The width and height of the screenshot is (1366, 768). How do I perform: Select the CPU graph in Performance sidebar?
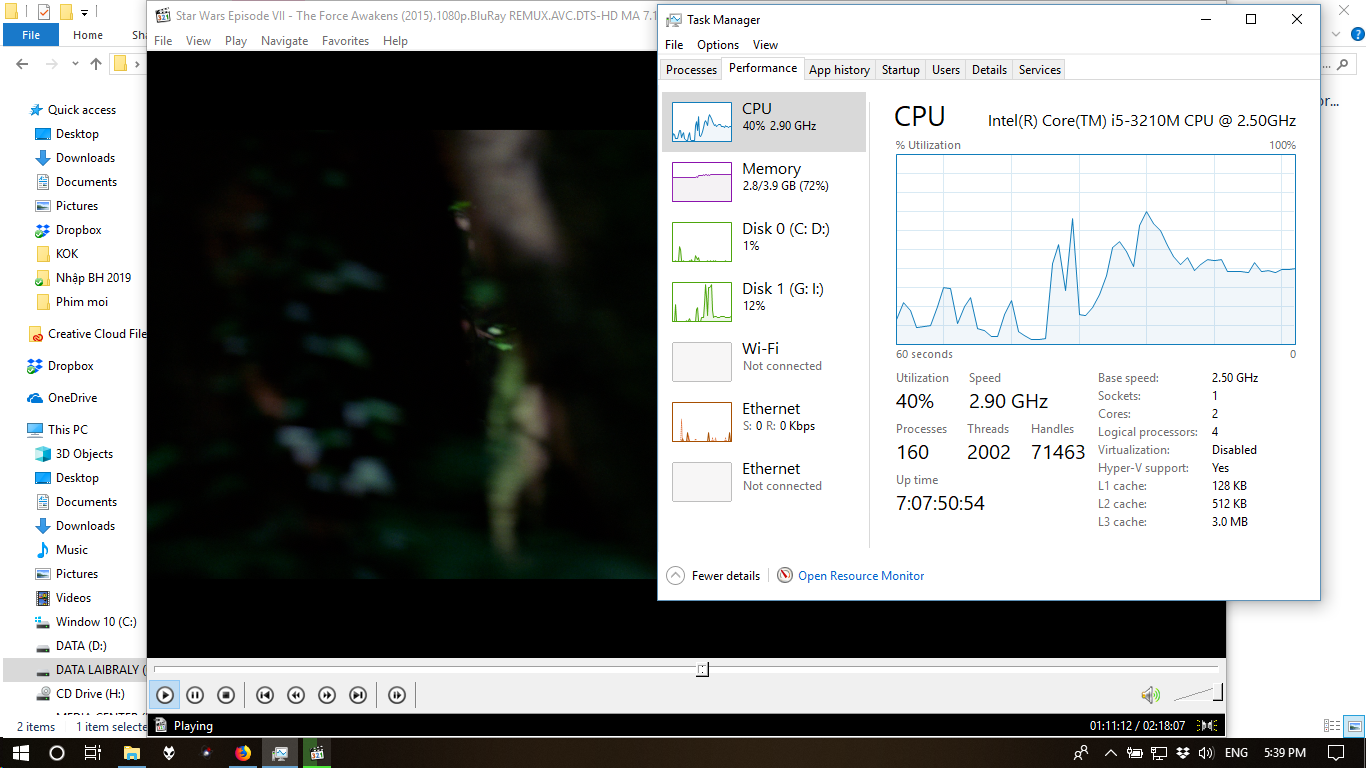click(x=764, y=122)
